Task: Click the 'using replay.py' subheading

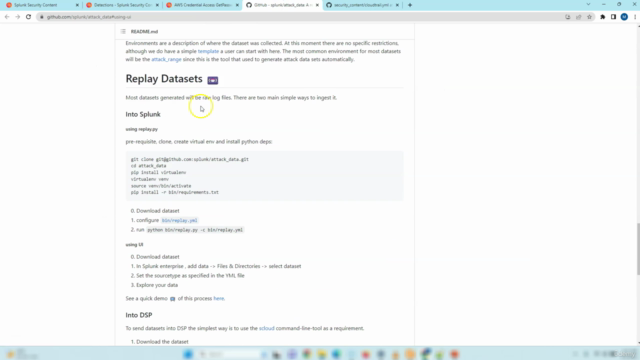Action: point(142,129)
